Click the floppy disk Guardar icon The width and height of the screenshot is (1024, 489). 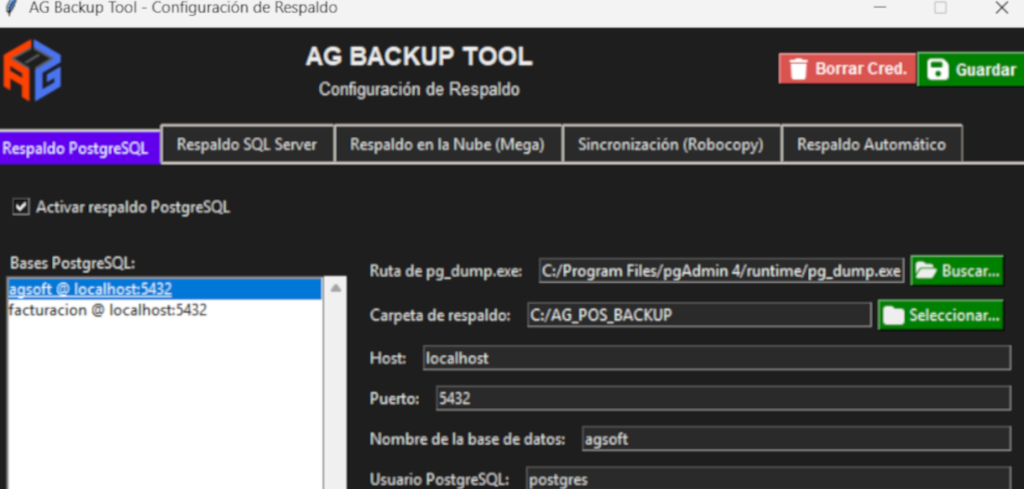coord(937,70)
